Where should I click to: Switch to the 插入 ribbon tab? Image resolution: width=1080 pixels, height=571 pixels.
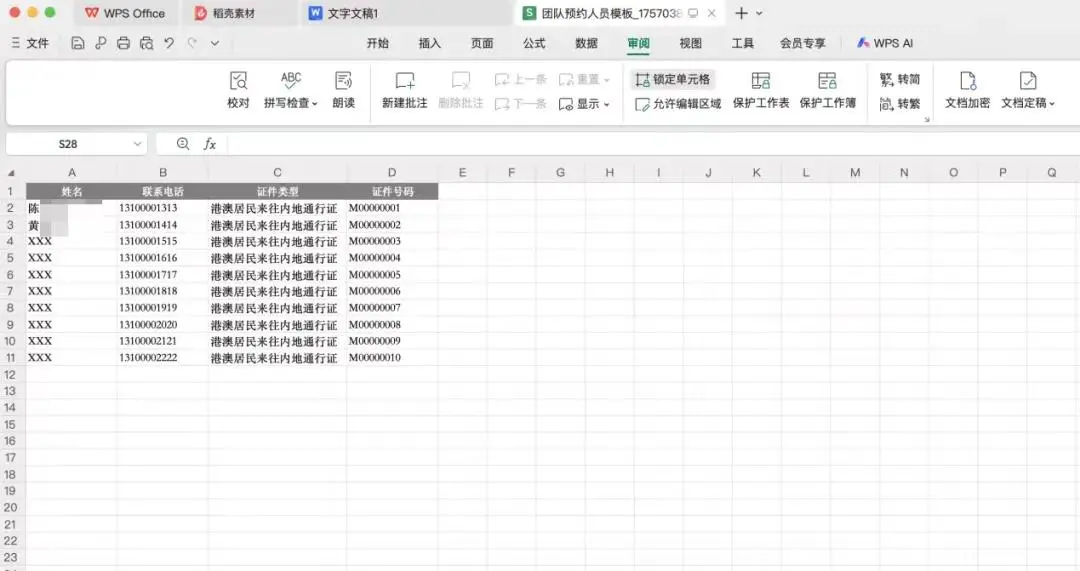click(430, 43)
